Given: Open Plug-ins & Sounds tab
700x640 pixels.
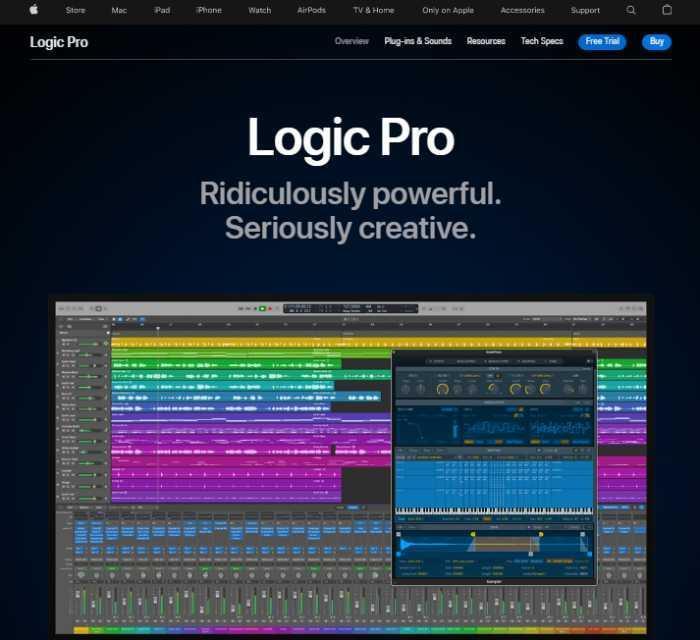Looking at the screenshot, I should (x=418, y=41).
